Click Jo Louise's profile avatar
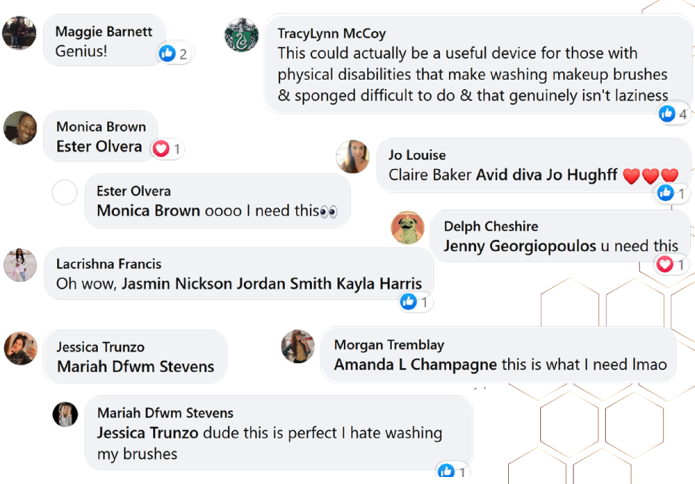This screenshot has width=695, height=484. coord(352,157)
